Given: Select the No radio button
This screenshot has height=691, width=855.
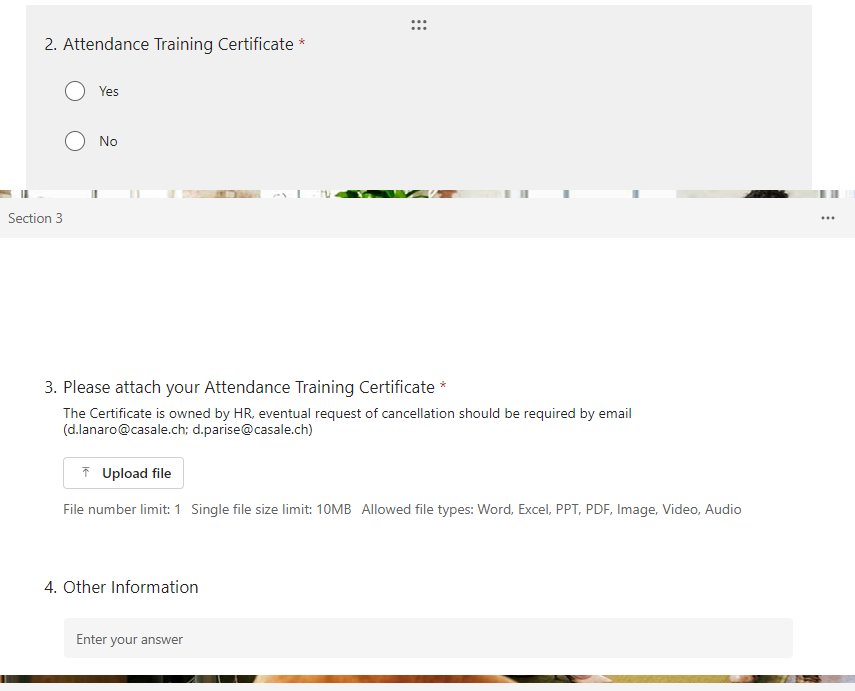Looking at the screenshot, I should pos(75,141).
